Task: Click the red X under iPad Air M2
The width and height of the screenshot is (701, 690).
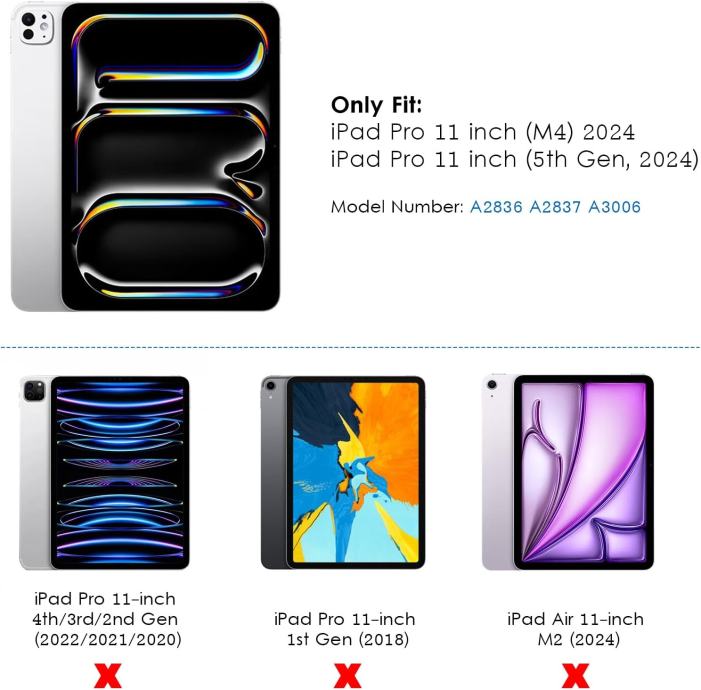Action: (x=575, y=675)
